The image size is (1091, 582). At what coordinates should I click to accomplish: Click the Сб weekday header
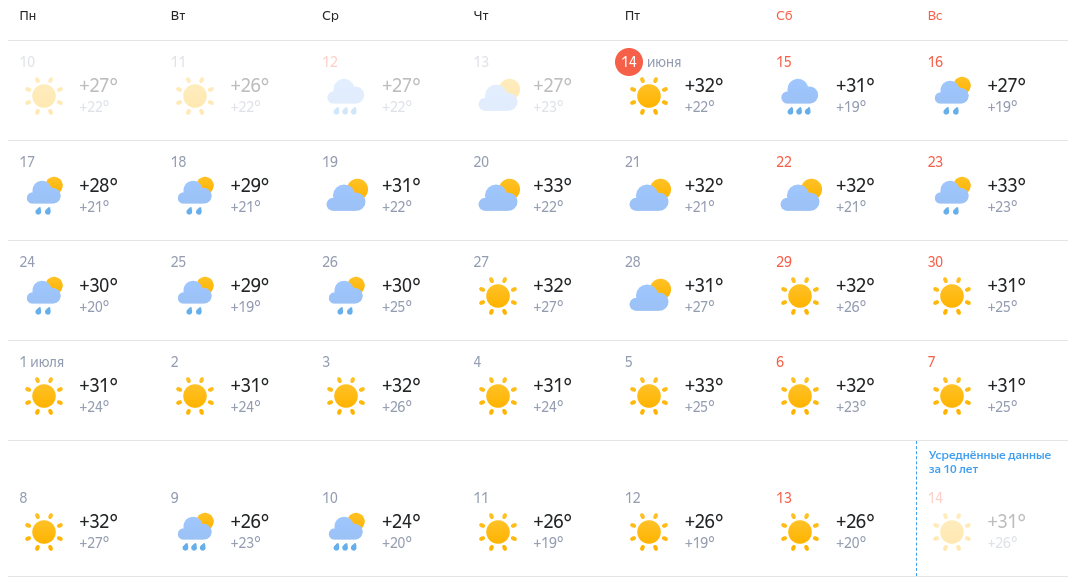click(x=784, y=15)
